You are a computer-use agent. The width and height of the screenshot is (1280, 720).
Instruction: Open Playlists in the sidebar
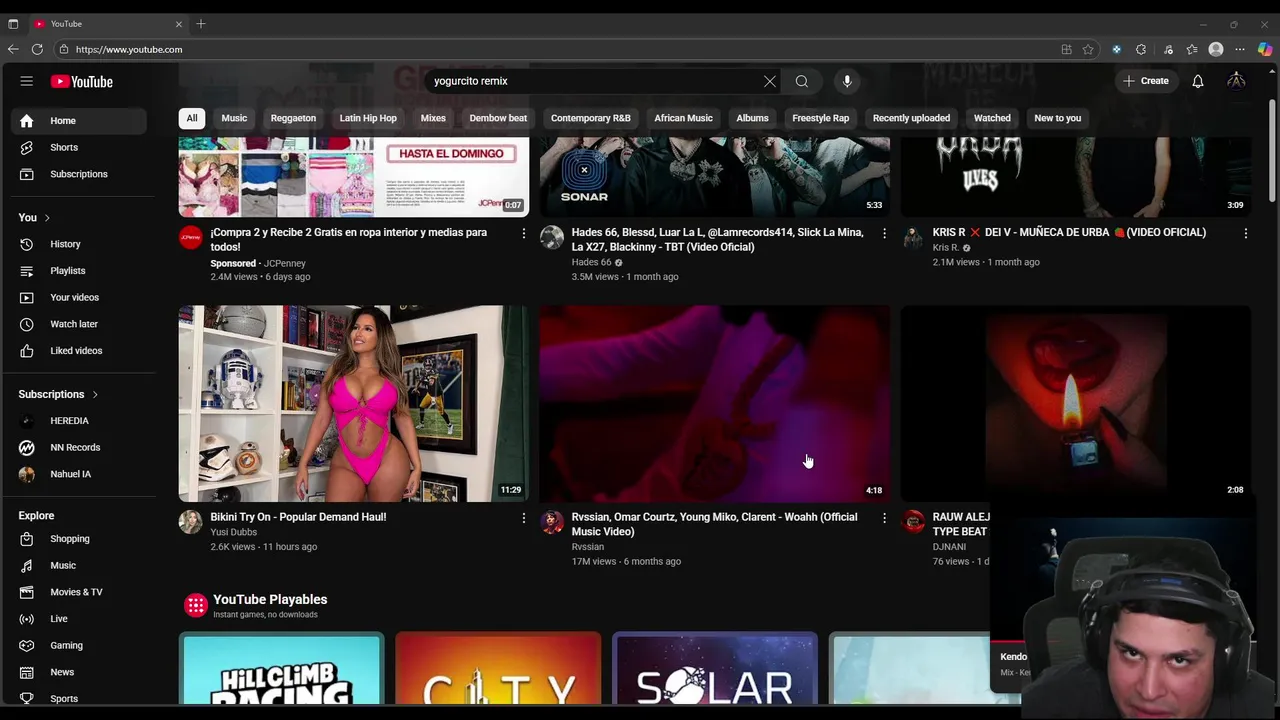[x=79, y=271]
